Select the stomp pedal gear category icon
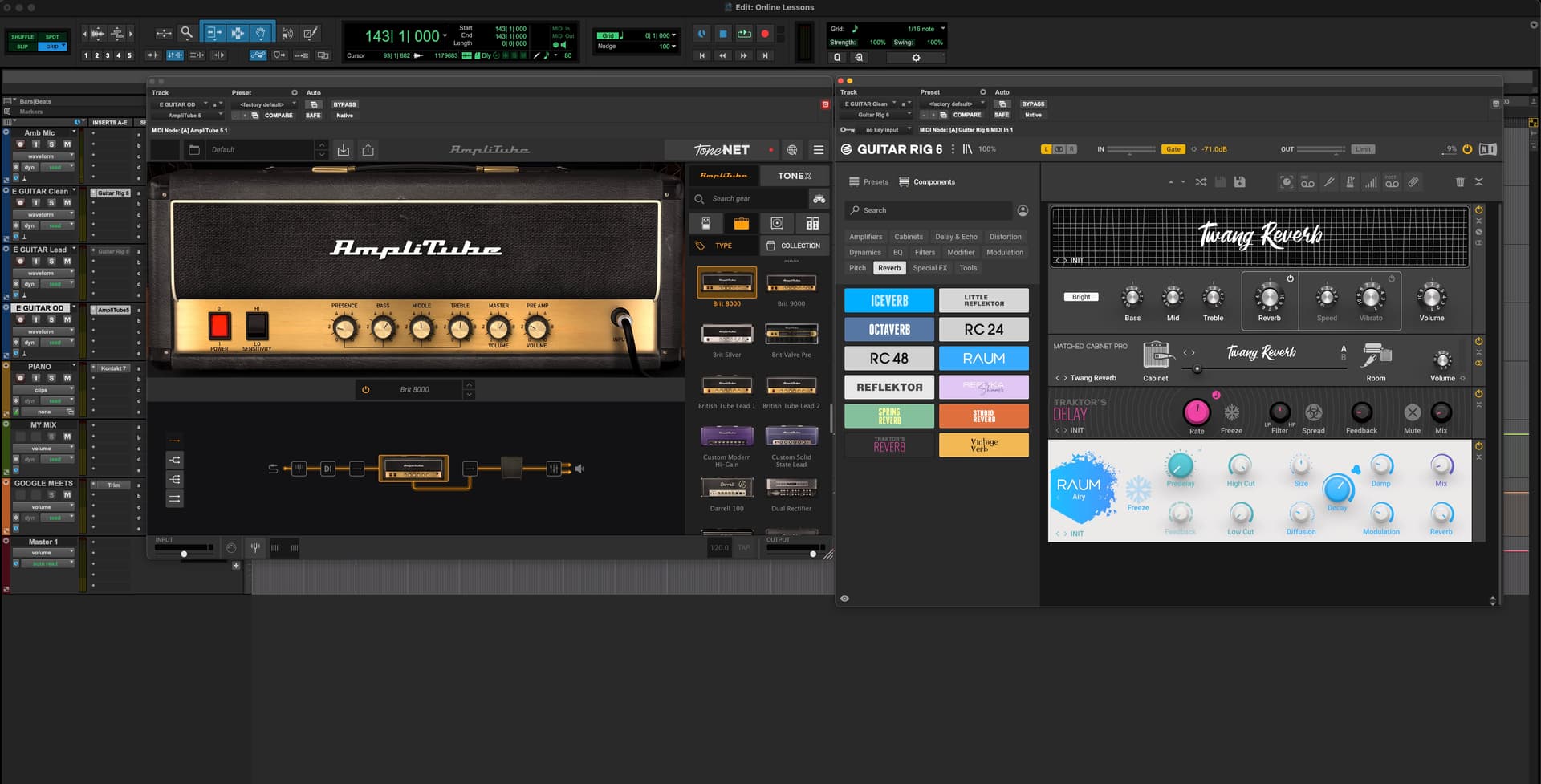Image resolution: width=1541 pixels, height=784 pixels. pyautogui.click(x=705, y=223)
